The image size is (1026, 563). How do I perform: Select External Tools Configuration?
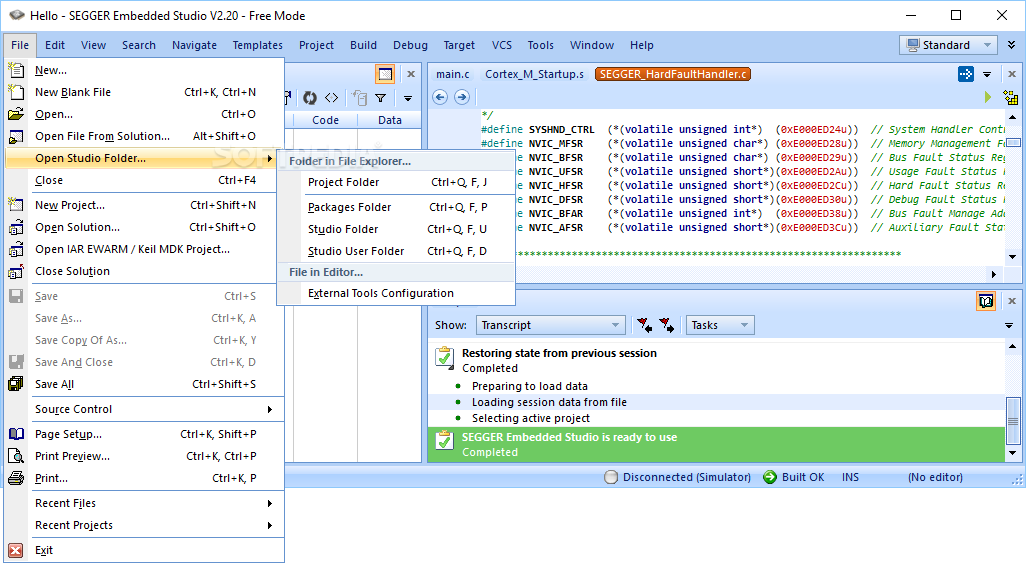(397, 293)
